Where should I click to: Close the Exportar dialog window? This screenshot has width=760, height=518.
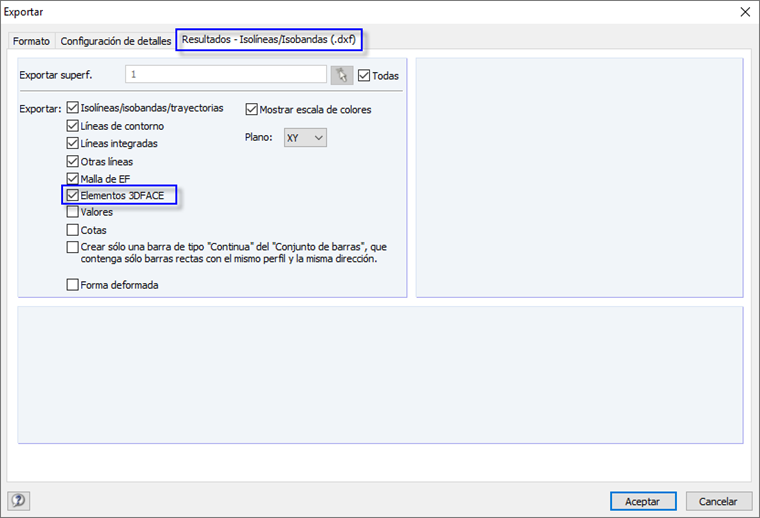tap(745, 12)
